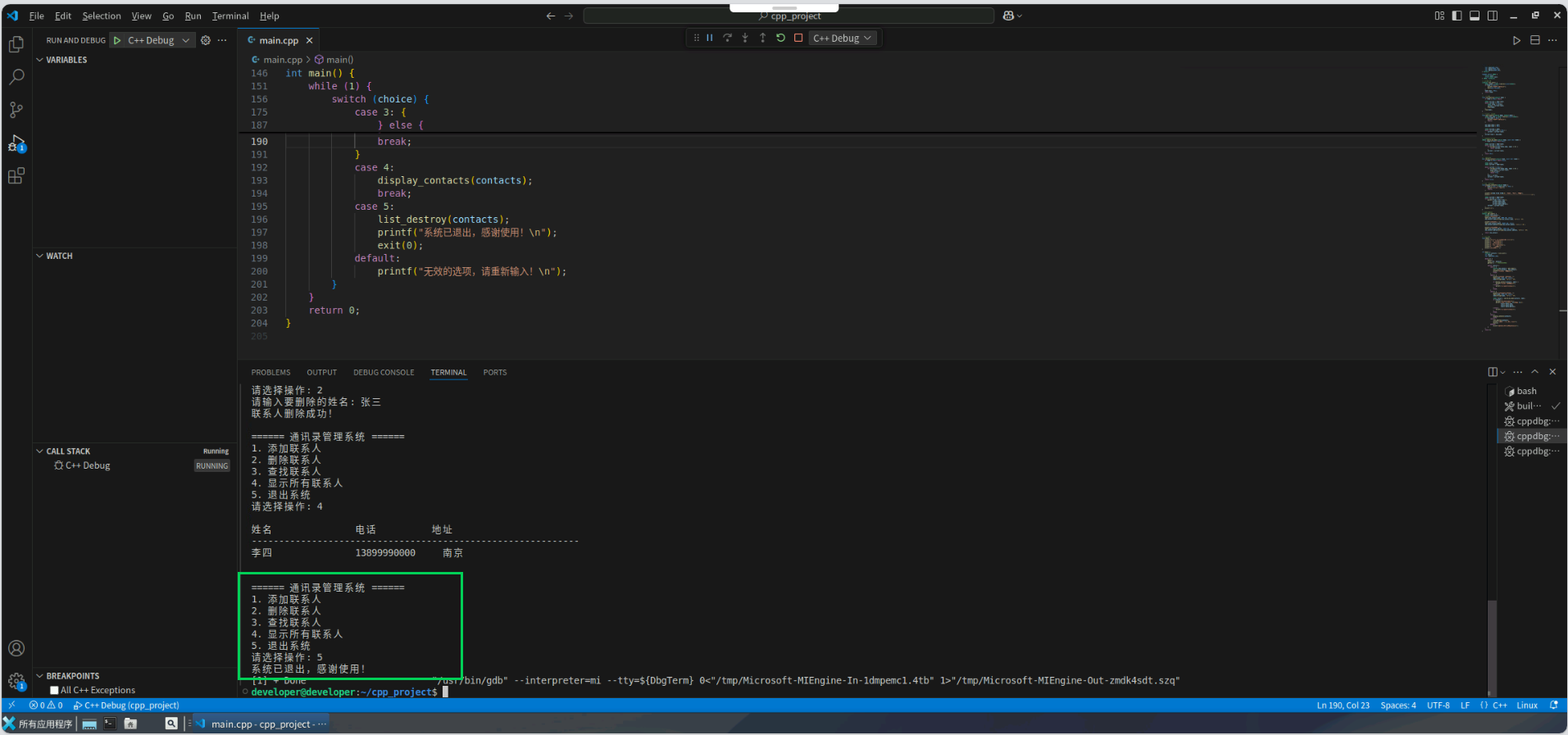This screenshot has height=735, width=1568.
Task: Open the File menu
Action: (x=37, y=16)
